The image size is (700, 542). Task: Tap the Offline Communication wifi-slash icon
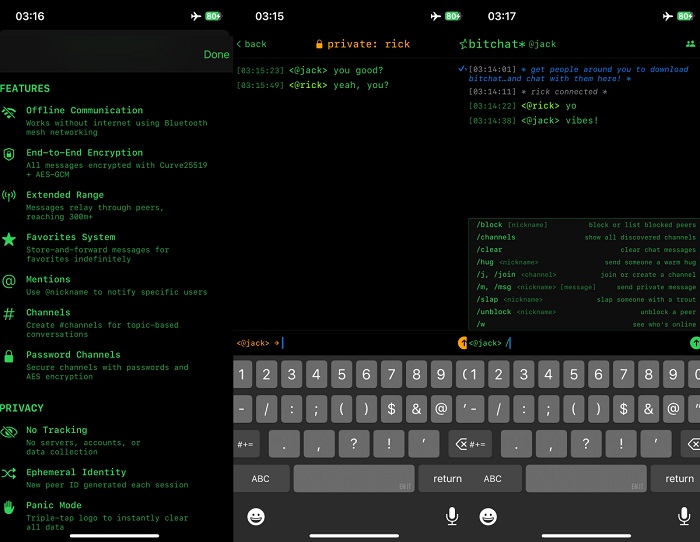click(9, 113)
